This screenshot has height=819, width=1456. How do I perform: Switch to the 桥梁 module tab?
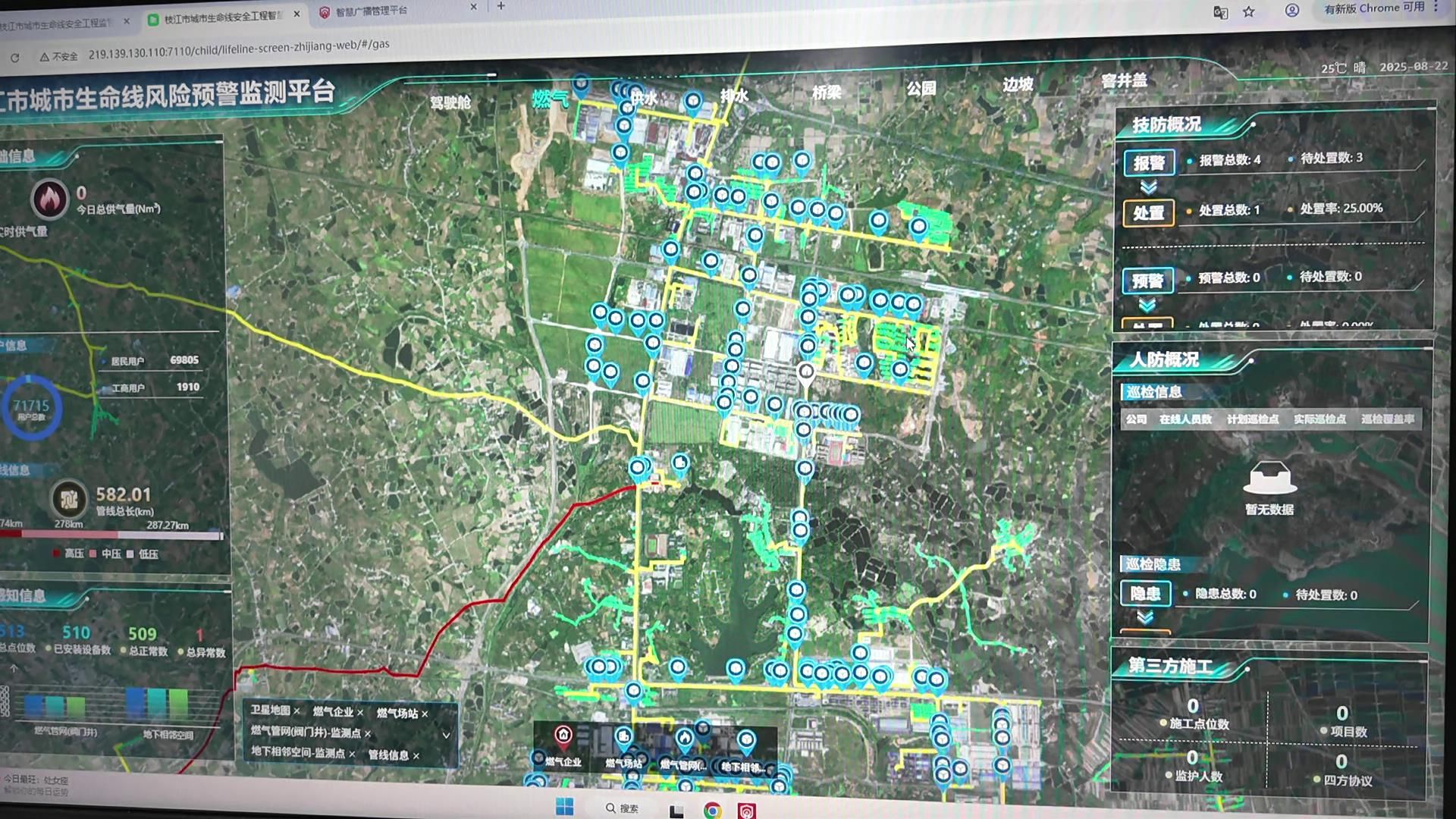point(827,93)
